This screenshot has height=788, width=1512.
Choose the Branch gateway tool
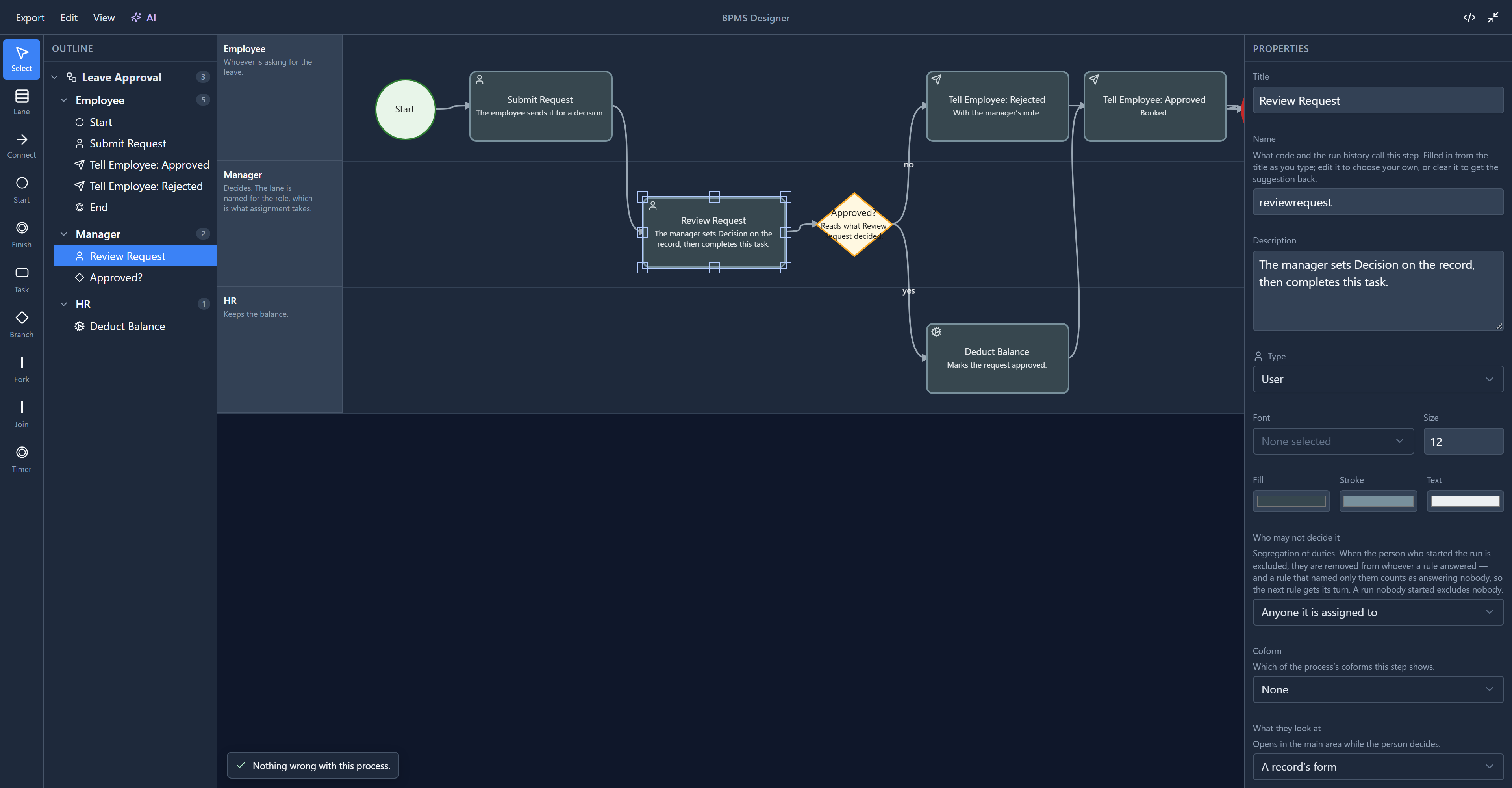tap(22, 325)
